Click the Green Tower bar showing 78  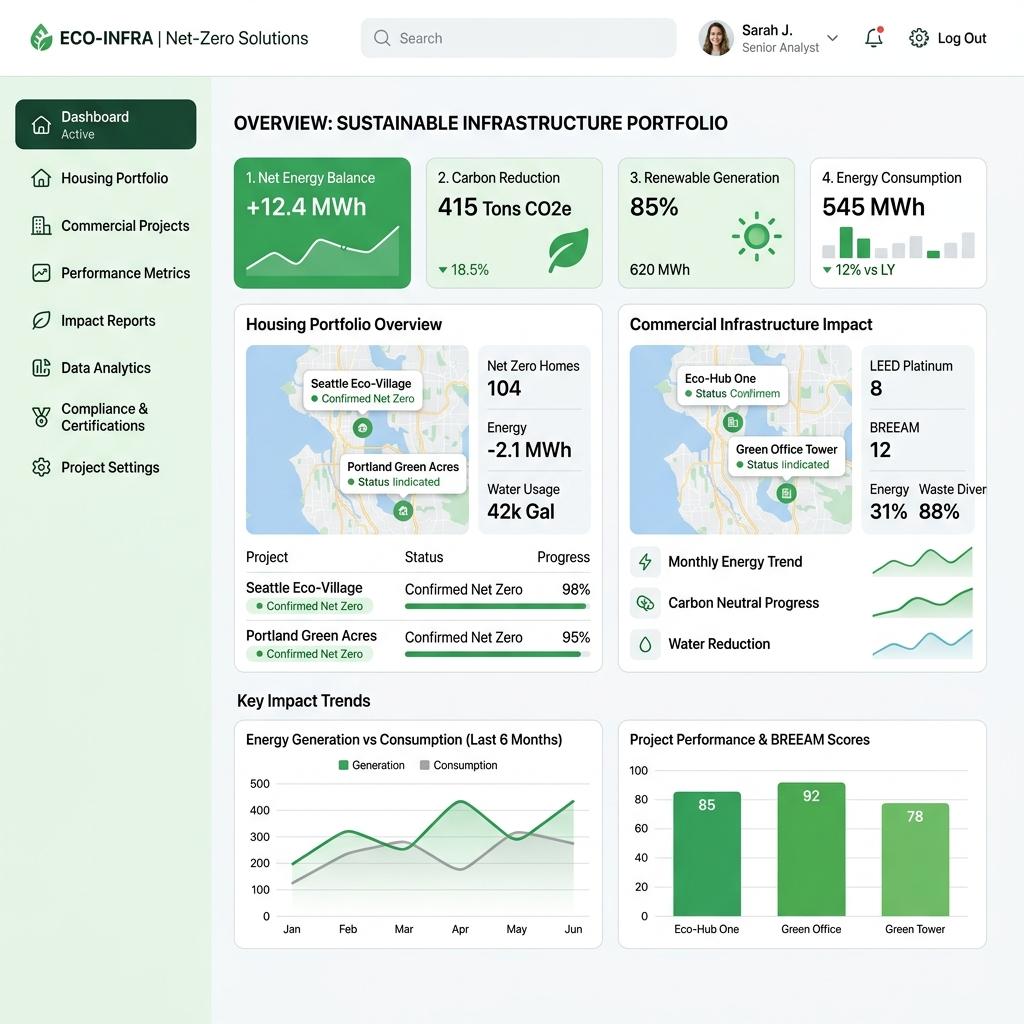click(915, 859)
